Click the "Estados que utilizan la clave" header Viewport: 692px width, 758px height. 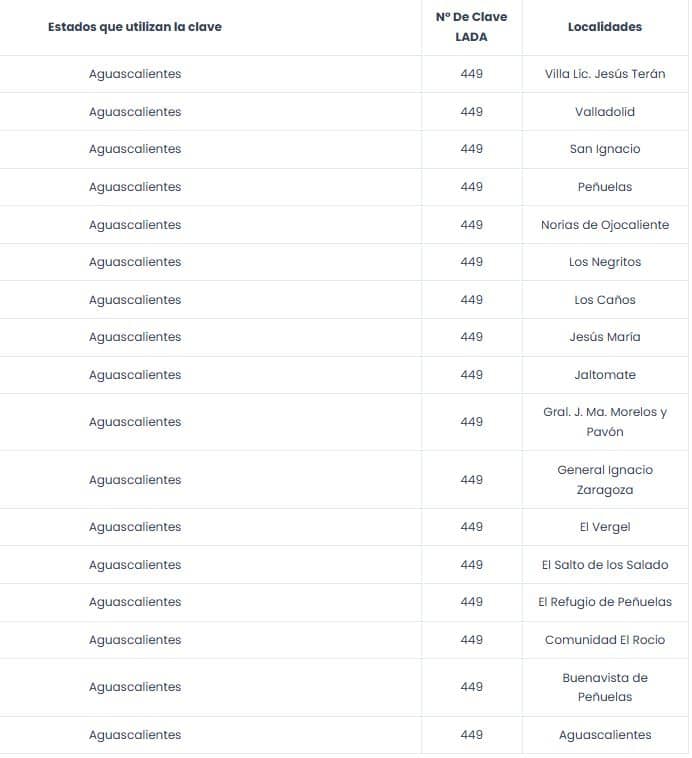pyautogui.click(x=135, y=27)
